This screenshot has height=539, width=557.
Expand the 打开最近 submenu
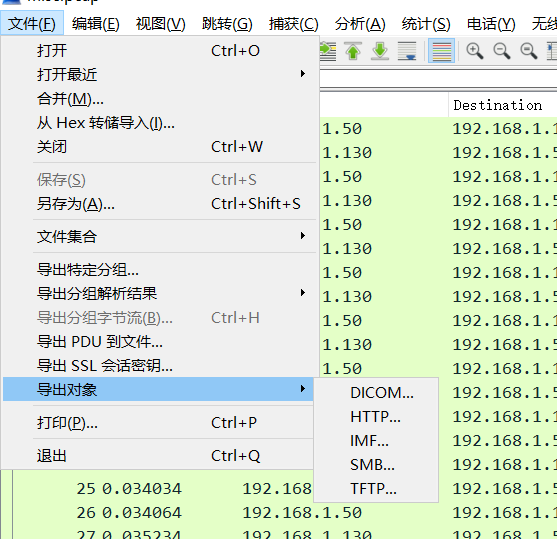click(x=159, y=75)
